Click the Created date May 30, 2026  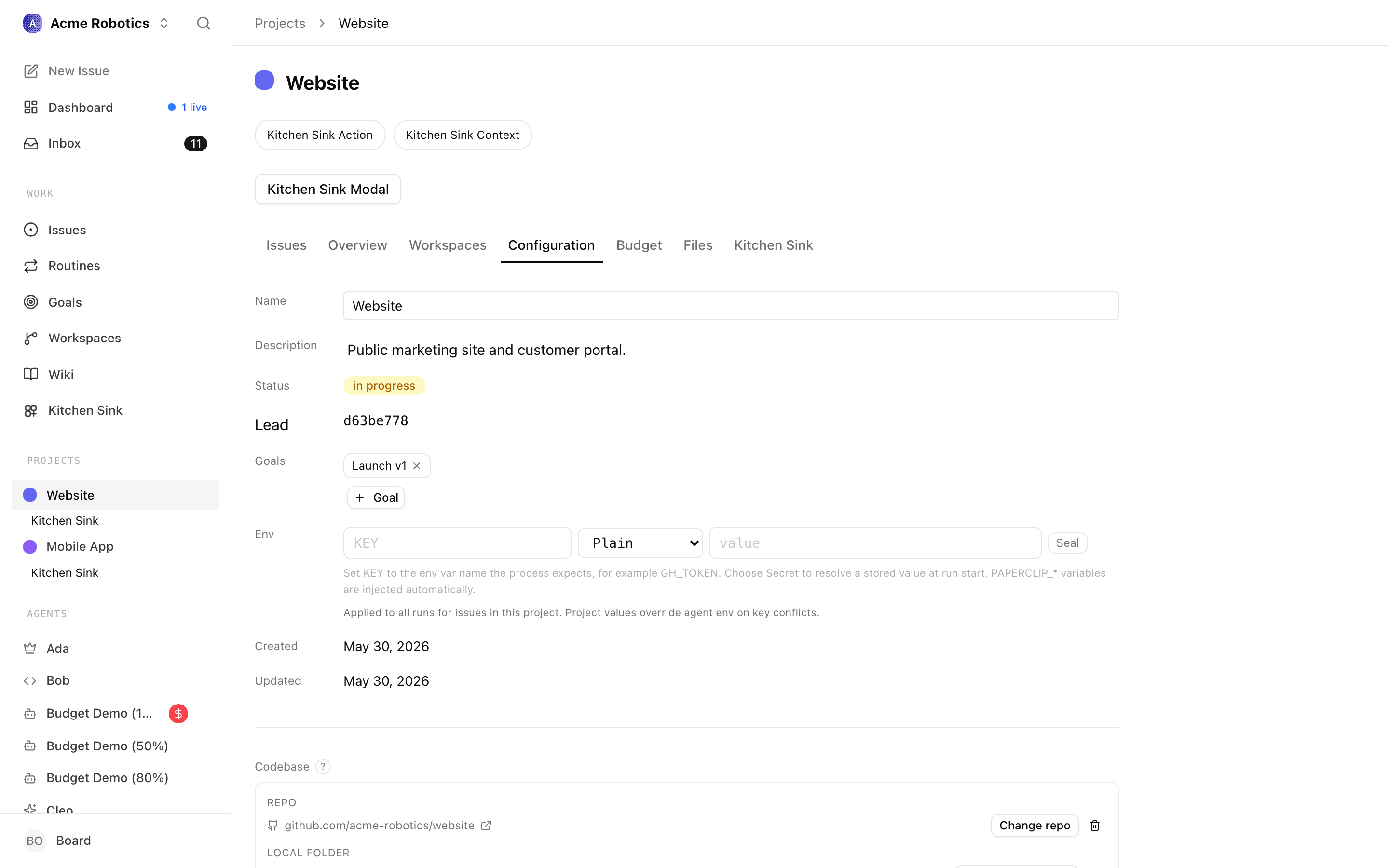386,646
